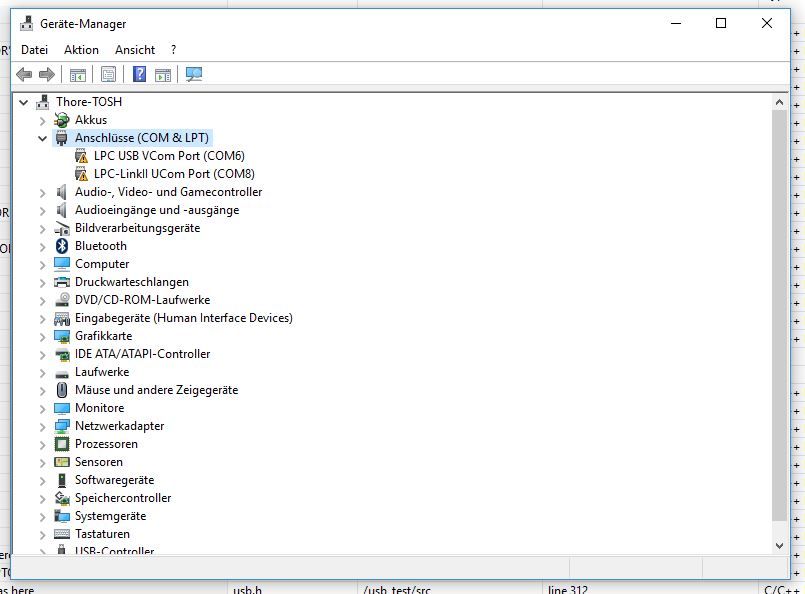This screenshot has height=594, width=805.
Task: Click /usb_test/src in background window
Action: 396,589
